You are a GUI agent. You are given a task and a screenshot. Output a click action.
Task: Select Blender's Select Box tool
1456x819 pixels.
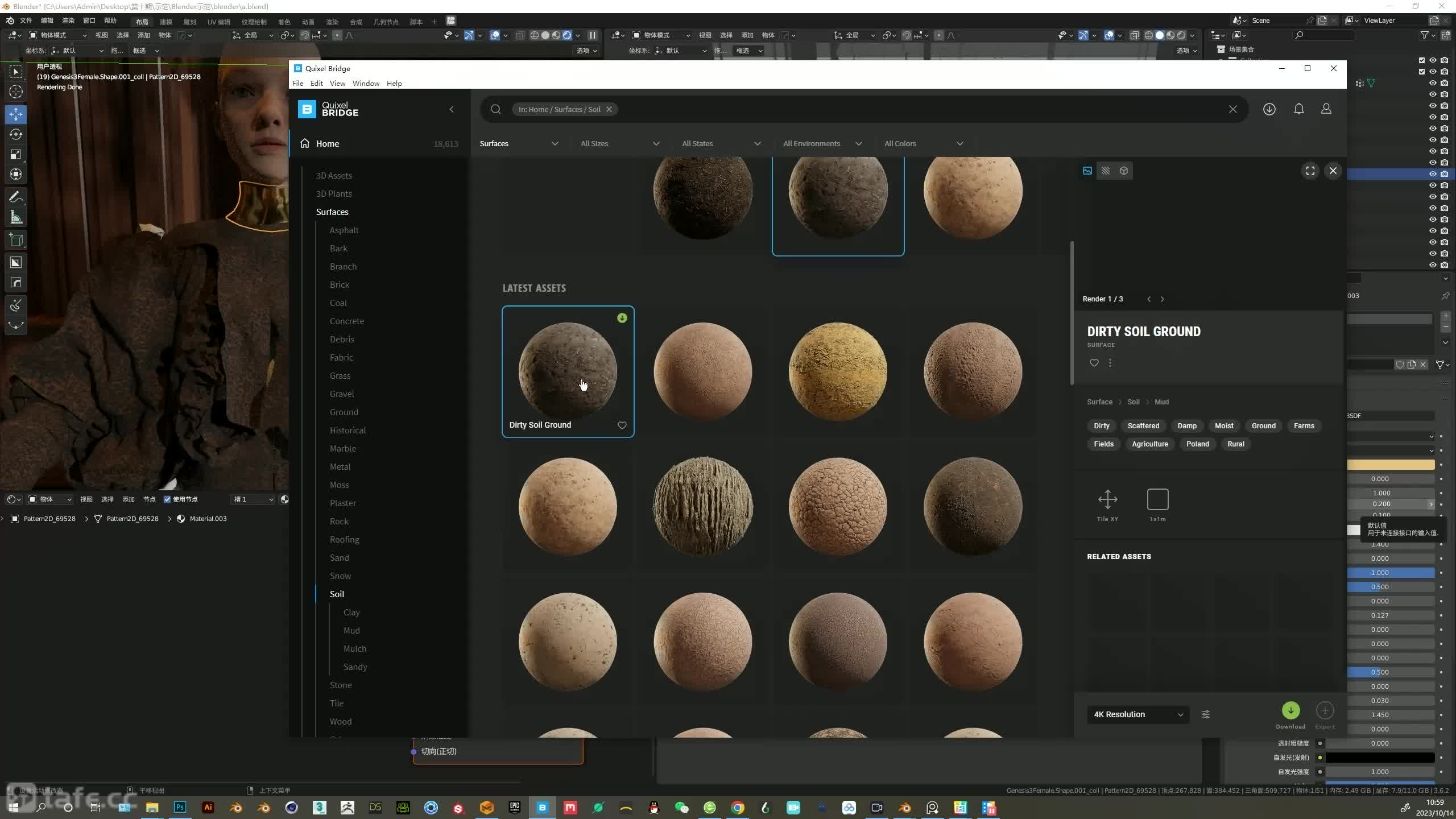tap(16, 72)
